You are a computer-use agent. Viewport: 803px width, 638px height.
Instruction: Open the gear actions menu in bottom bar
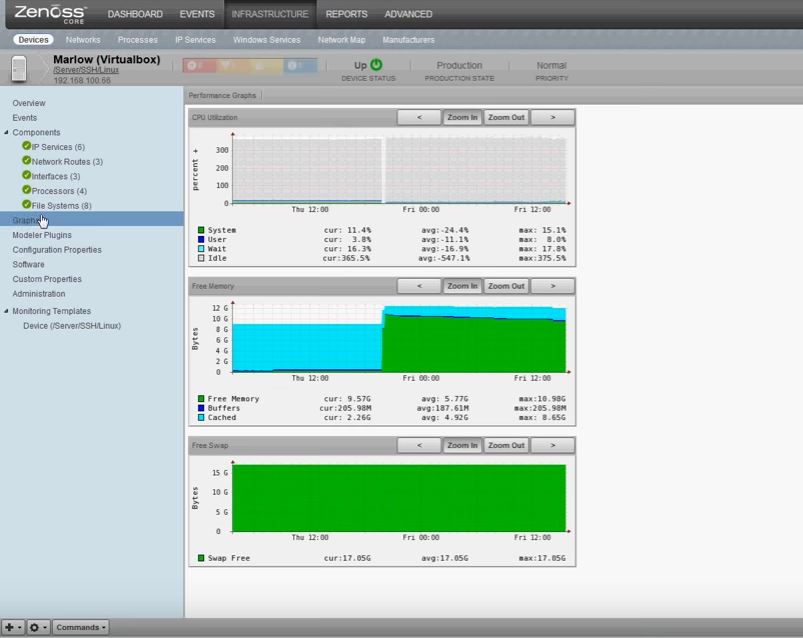(x=37, y=627)
